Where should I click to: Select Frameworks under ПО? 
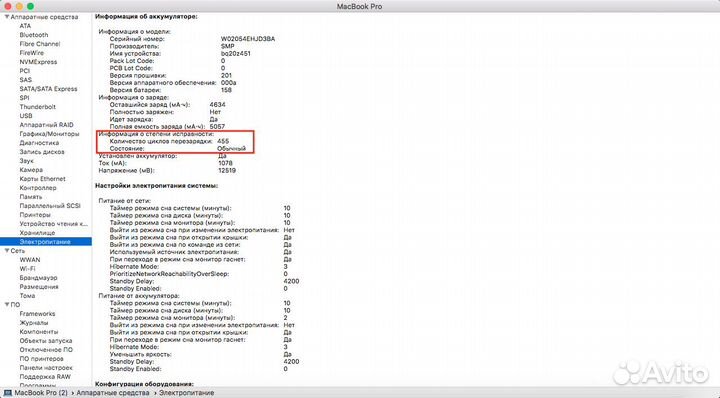point(37,314)
